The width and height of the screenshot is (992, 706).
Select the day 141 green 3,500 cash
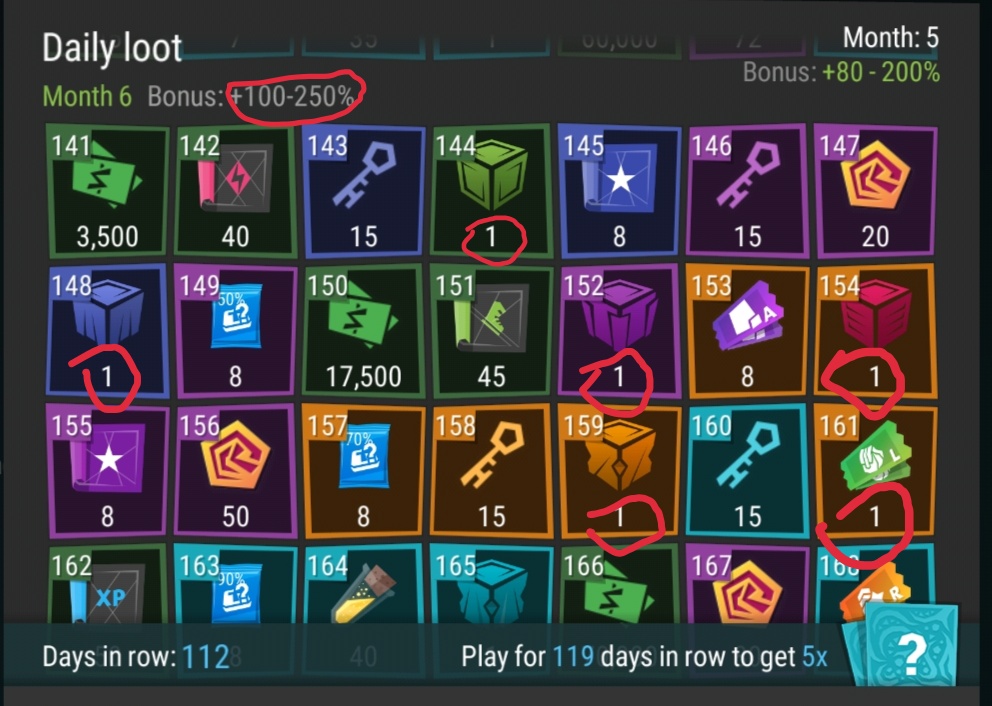click(x=108, y=190)
